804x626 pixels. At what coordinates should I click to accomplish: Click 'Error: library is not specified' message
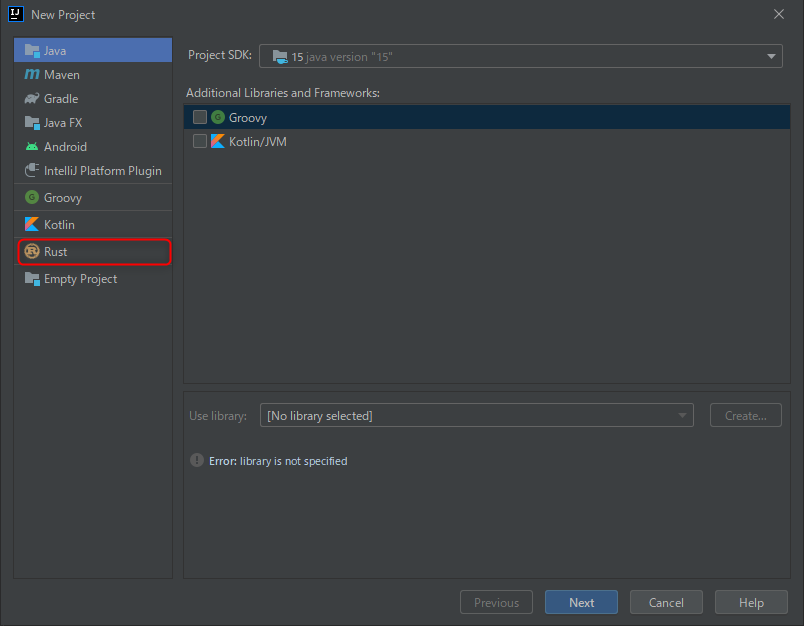click(x=278, y=461)
